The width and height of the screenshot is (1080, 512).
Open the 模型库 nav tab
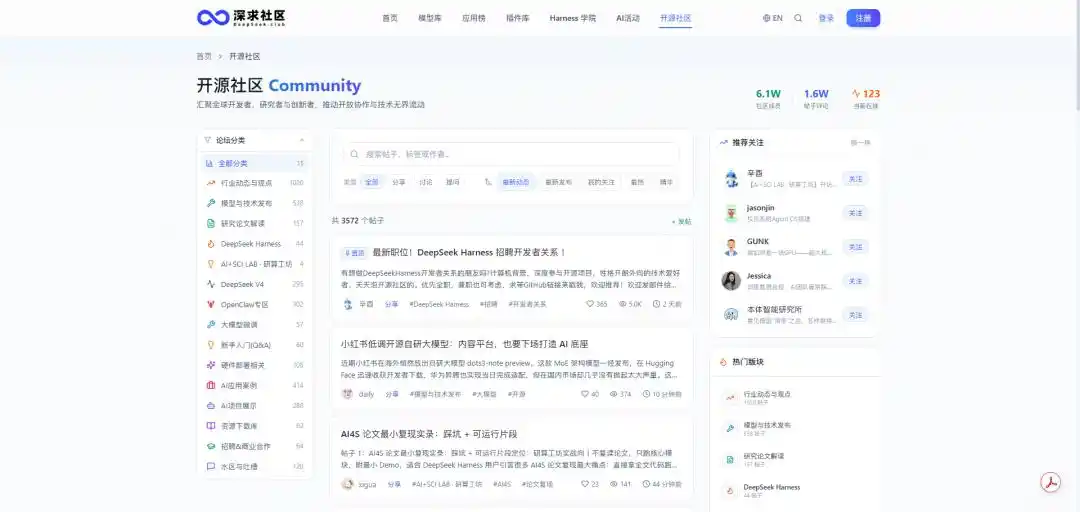coord(430,19)
